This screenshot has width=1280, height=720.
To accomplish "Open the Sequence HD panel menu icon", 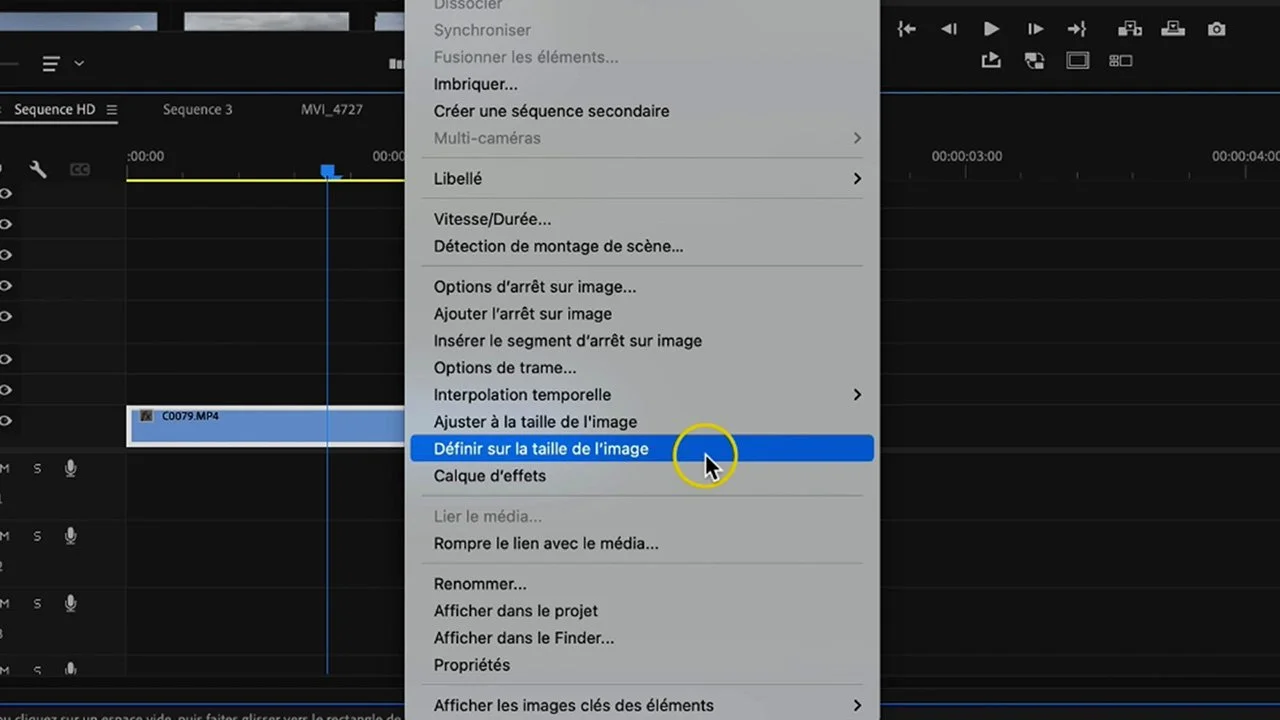I will pyautogui.click(x=112, y=110).
